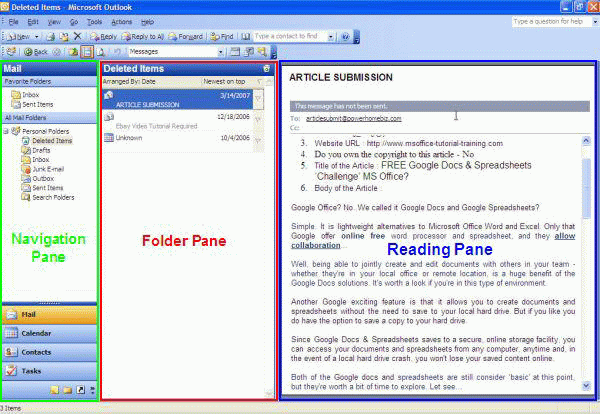
Task: Open the Address Book icon
Action: 246,37
